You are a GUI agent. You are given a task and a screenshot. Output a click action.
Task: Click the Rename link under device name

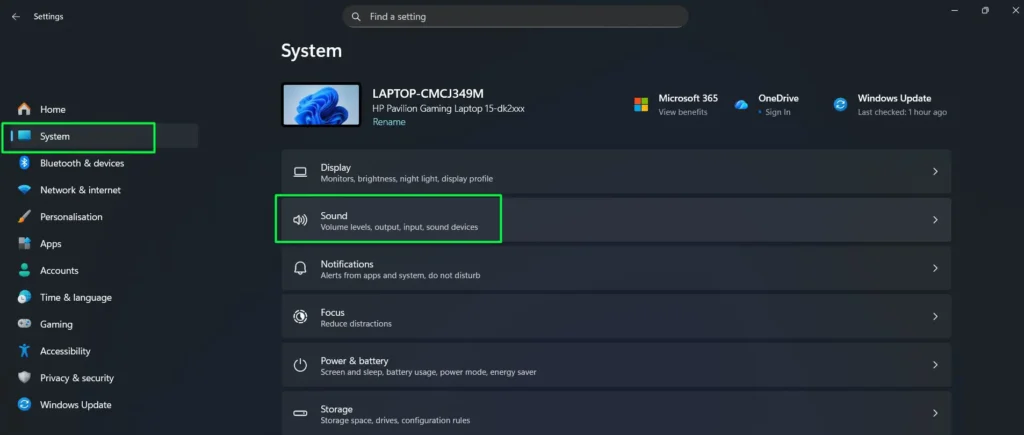[389, 122]
